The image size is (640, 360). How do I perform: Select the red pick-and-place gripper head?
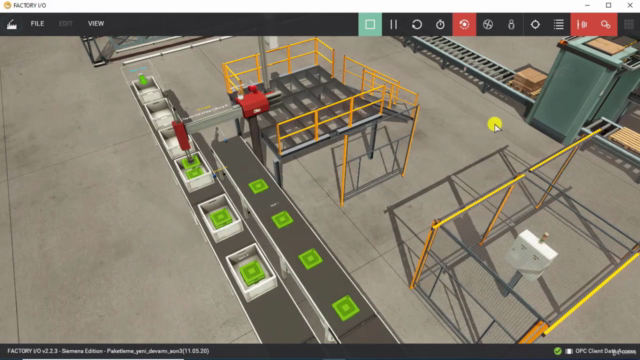coord(181,136)
